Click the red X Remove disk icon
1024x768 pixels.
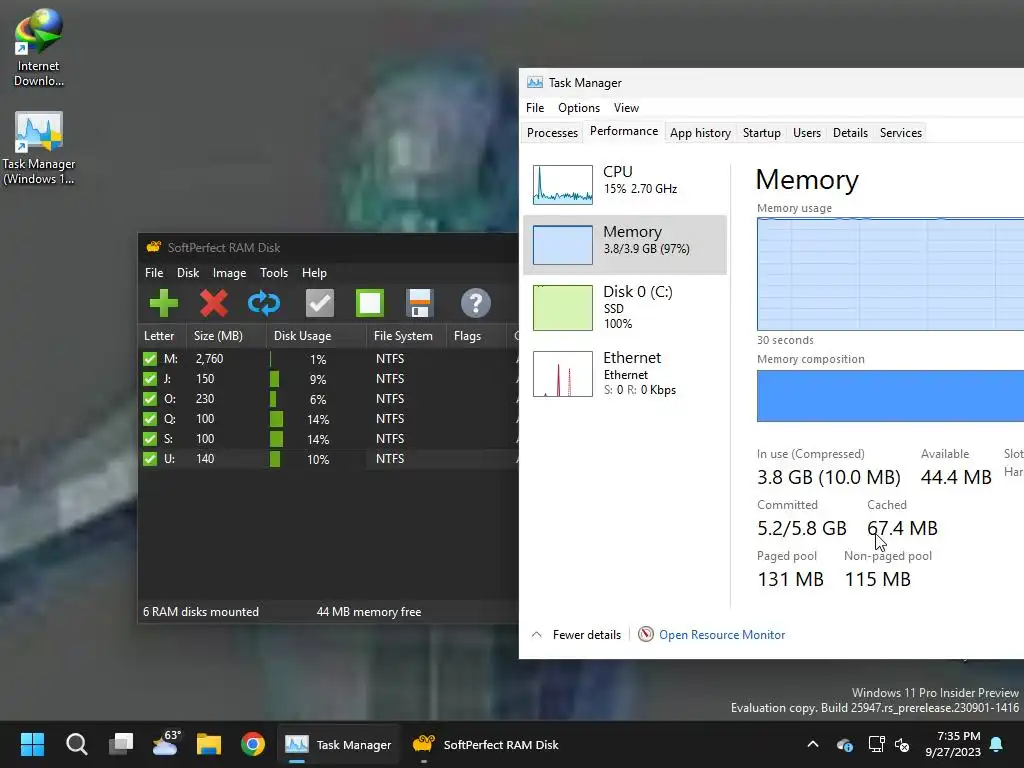[x=214, y=303]
